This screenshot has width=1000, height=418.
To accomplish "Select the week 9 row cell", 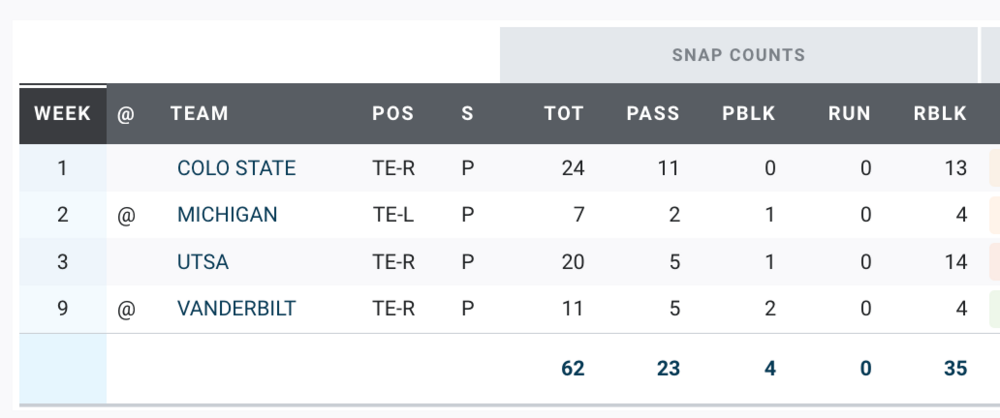I will pyautogui.click(x=63, y=309).
